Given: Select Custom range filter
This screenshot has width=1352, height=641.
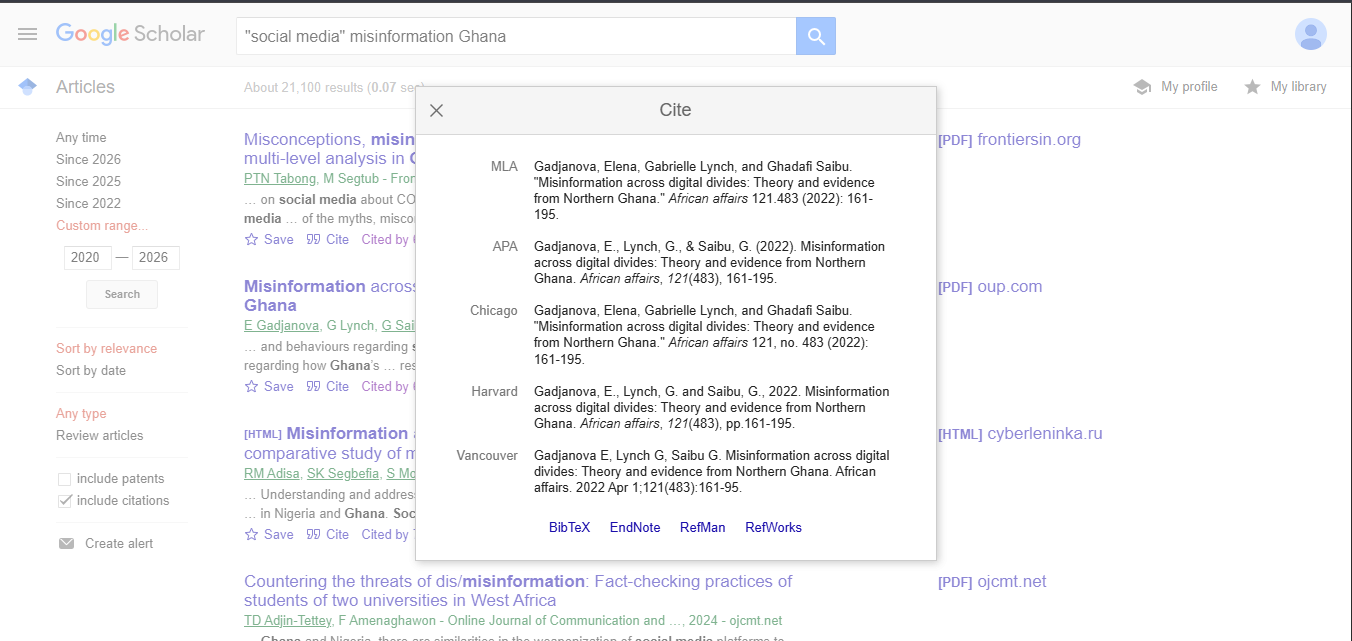Looking at the screenshot, I should point(101,226).
